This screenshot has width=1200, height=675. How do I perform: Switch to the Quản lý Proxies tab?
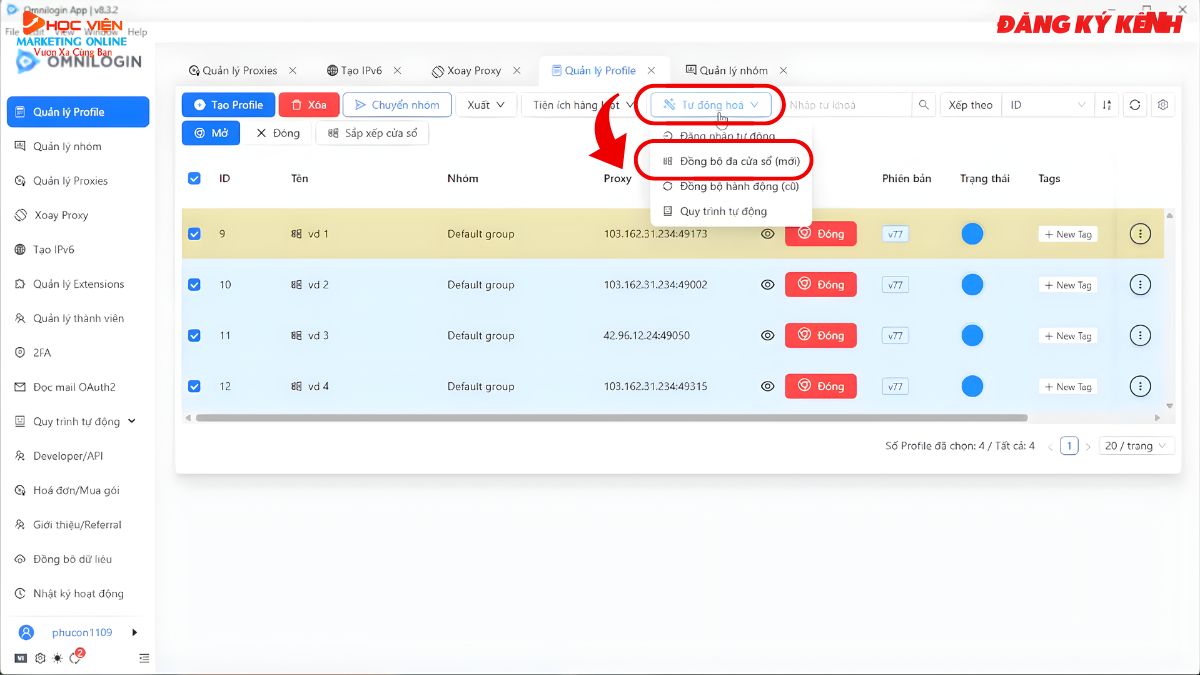click(x=239, y=71)
